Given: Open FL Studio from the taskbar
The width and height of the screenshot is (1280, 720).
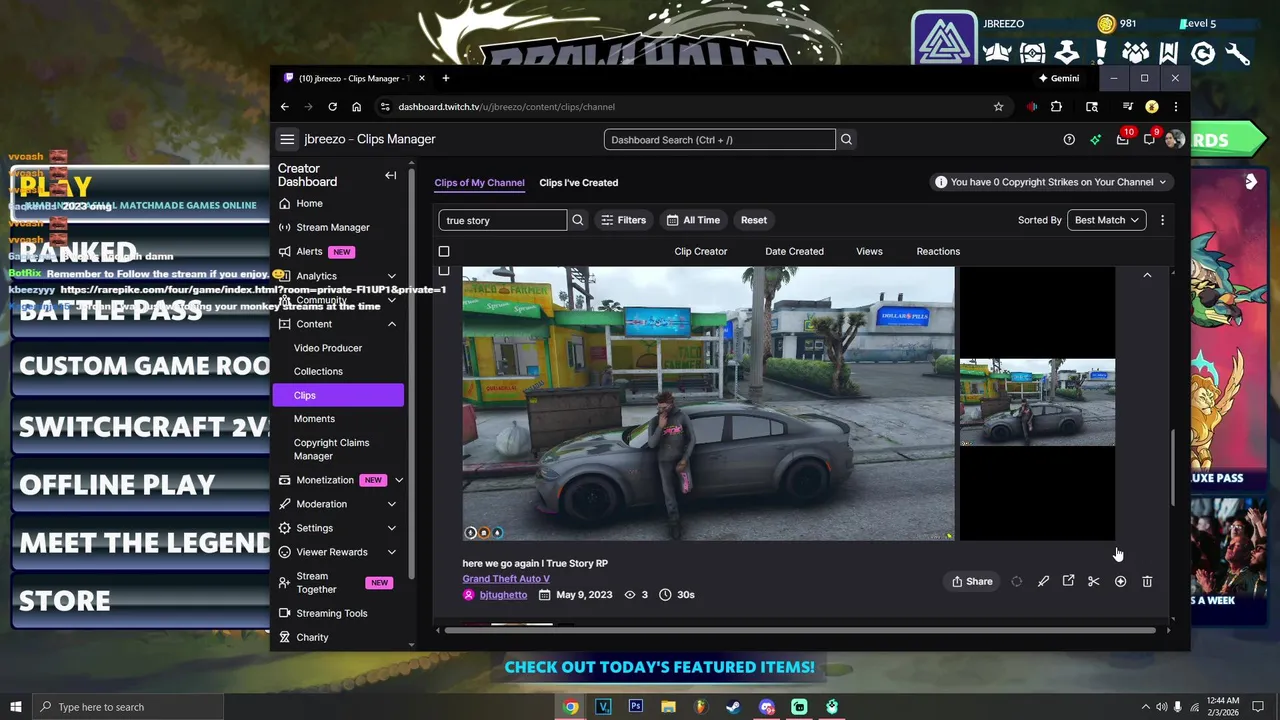Looking at the screenshot, I should (x=700, y=707).
